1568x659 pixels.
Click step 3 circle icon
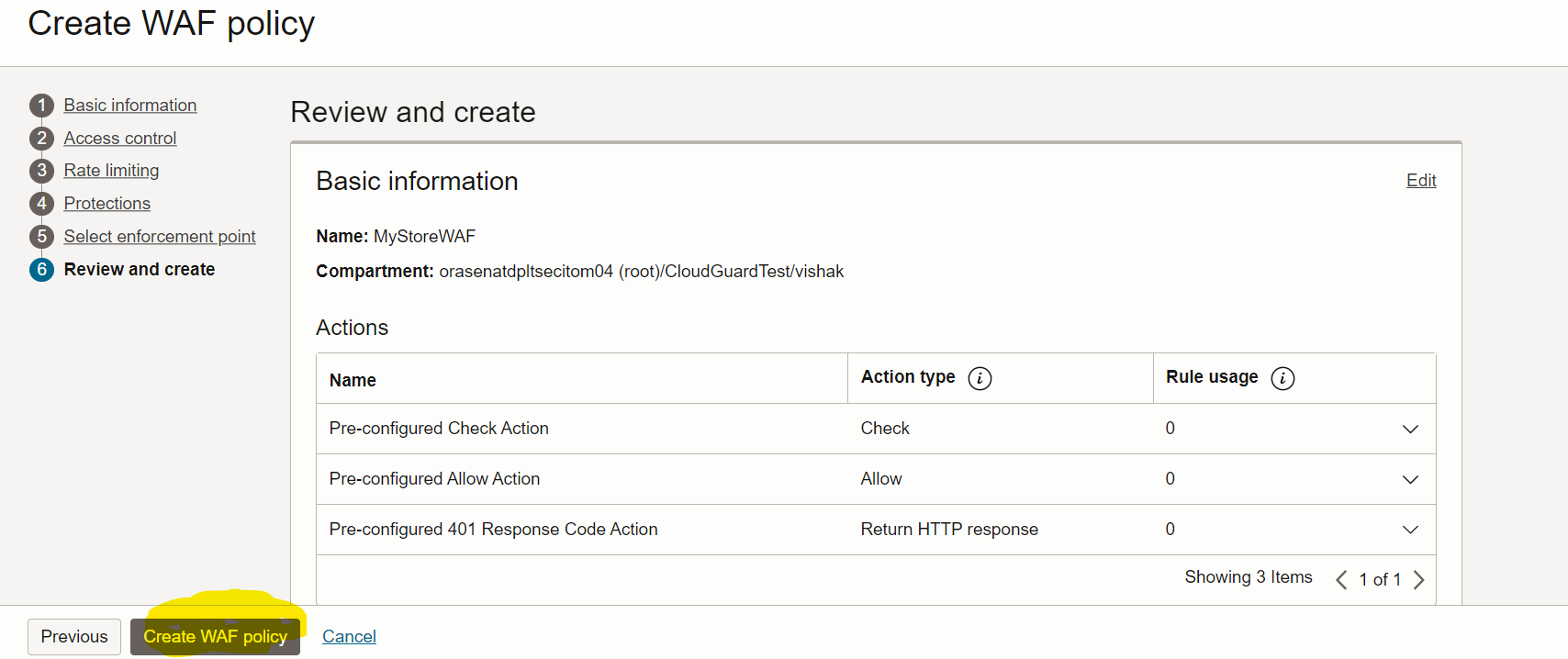point(41,171)
